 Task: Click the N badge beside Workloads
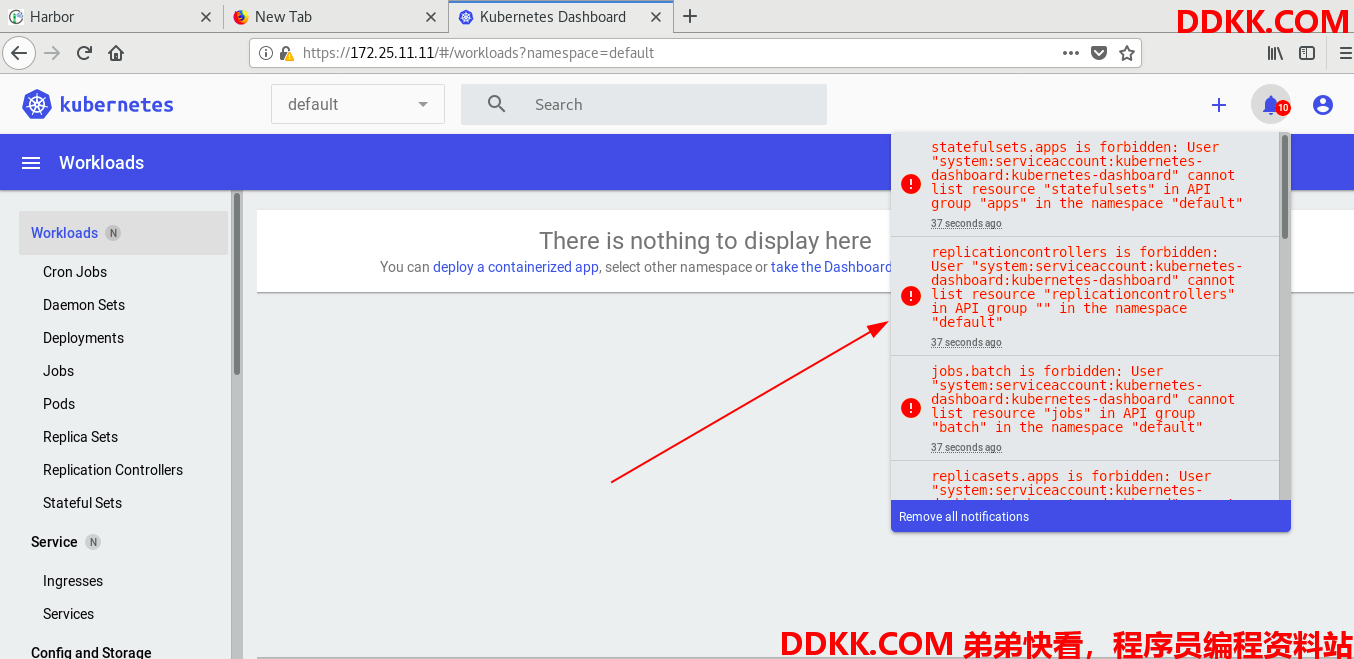click(113, 233)
